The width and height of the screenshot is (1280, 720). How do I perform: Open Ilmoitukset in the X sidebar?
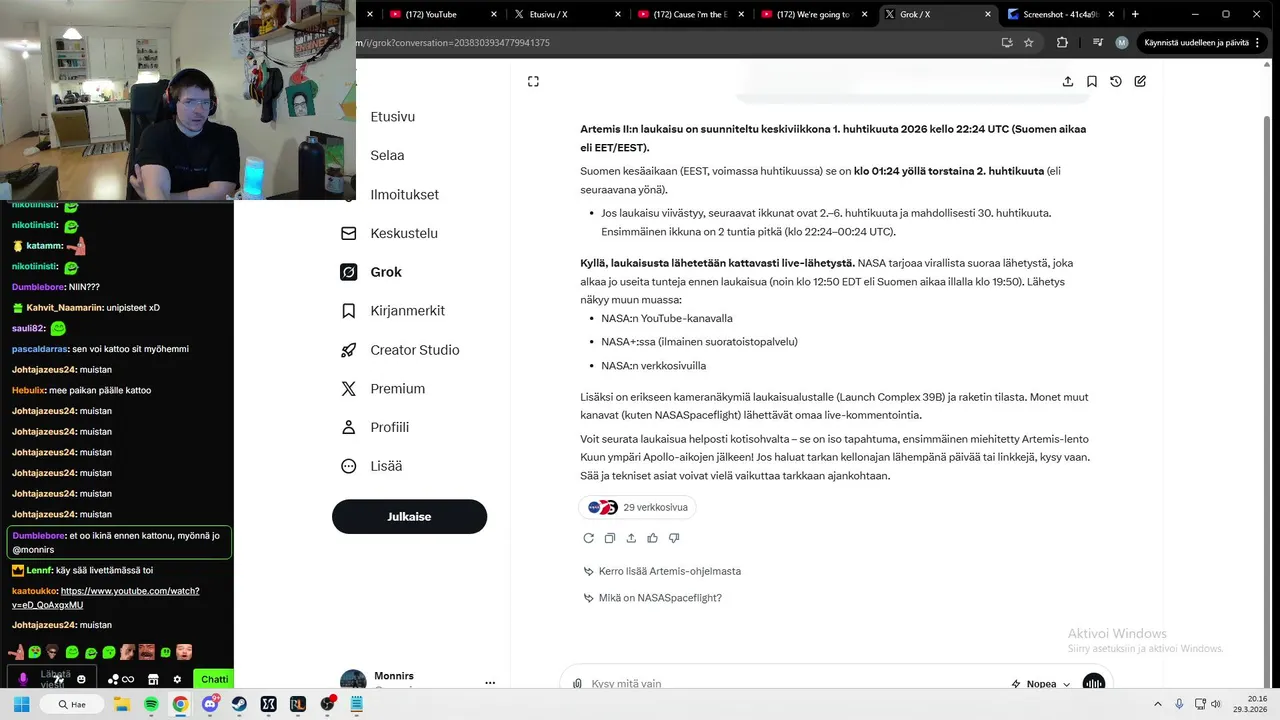404,194
